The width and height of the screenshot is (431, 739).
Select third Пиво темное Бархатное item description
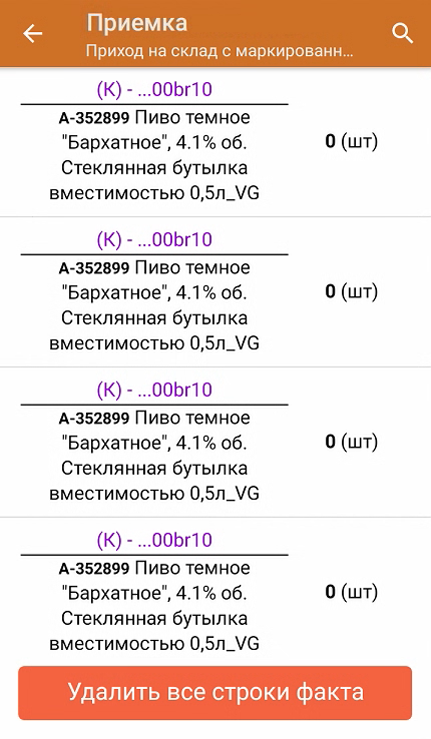(154, 456)
